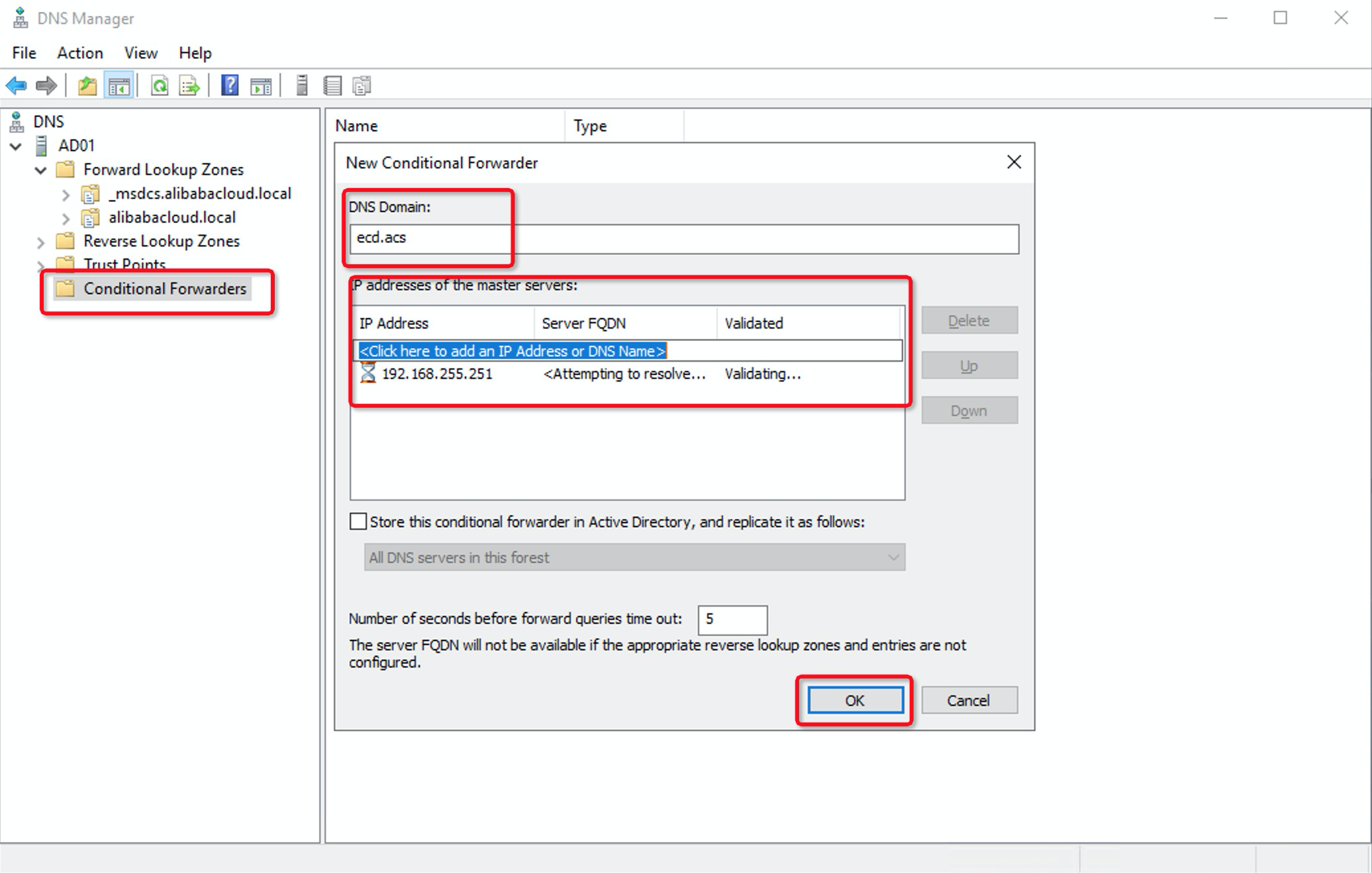
Task: Click the Refresh toolbar icon
Action: pos(160,85)
